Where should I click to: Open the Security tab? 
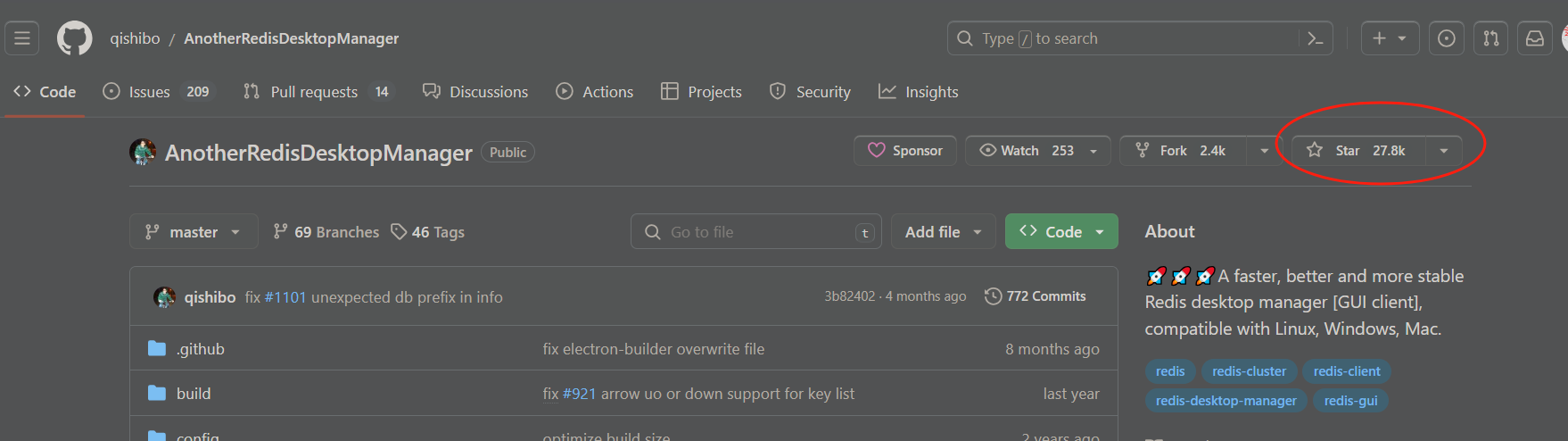810,92
